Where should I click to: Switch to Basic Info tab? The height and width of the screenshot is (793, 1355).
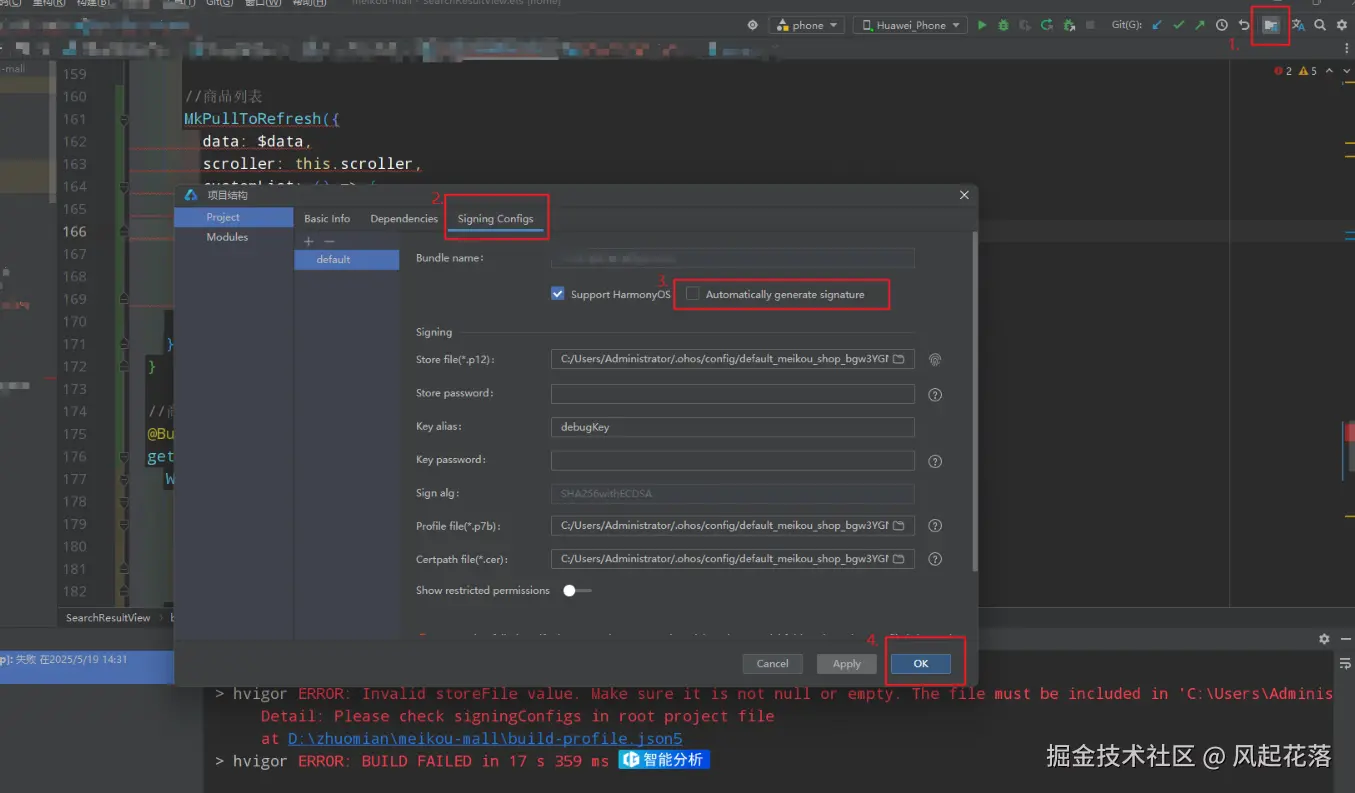(327, 218)
